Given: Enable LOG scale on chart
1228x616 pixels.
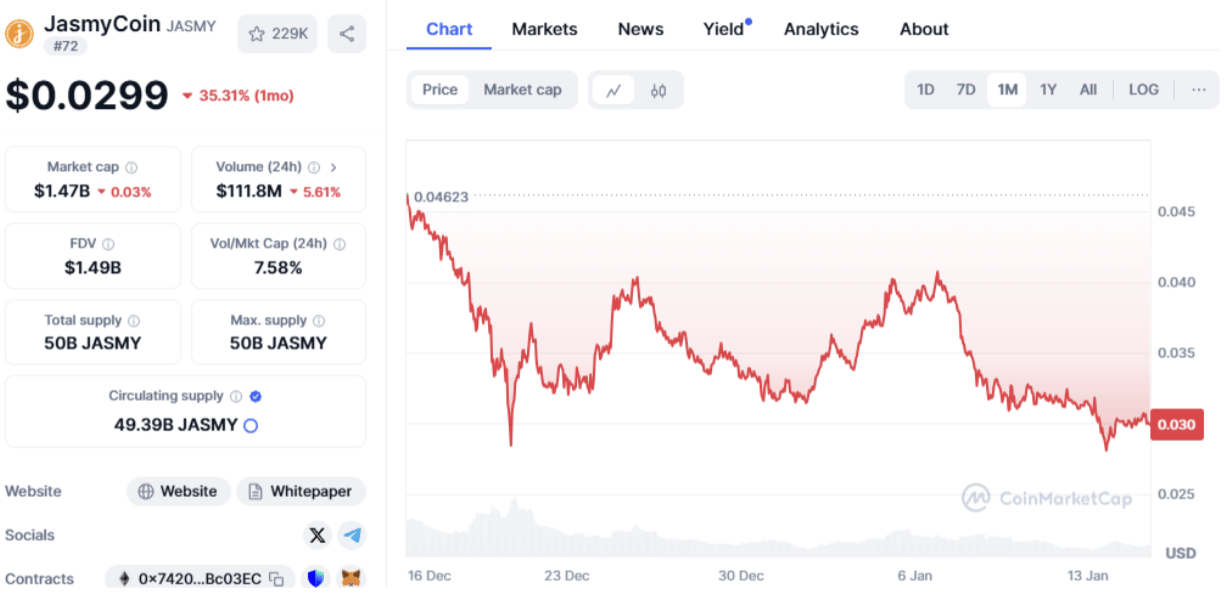Looking at the screenshot, I should (1143, 90).
